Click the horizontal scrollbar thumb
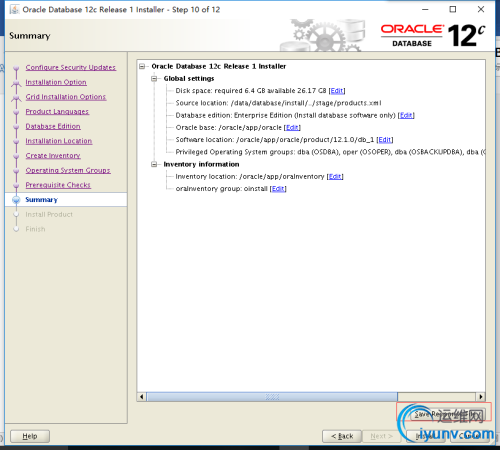This screenshot has width=500, height=450. 272,397
